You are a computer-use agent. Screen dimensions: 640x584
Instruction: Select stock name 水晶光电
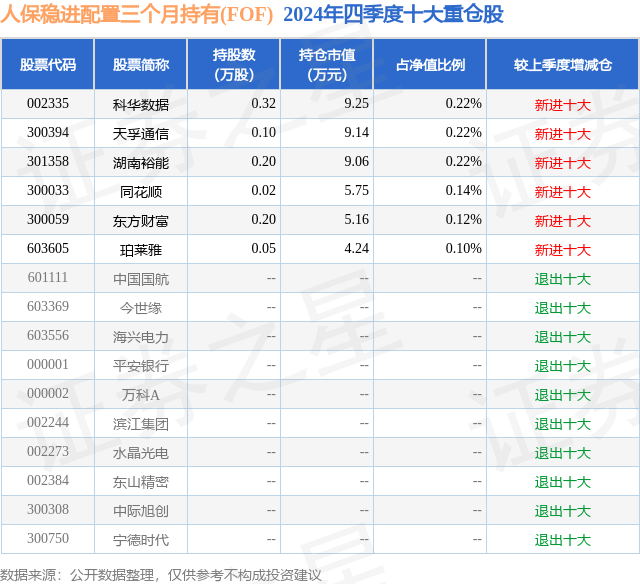click(141, 453)
